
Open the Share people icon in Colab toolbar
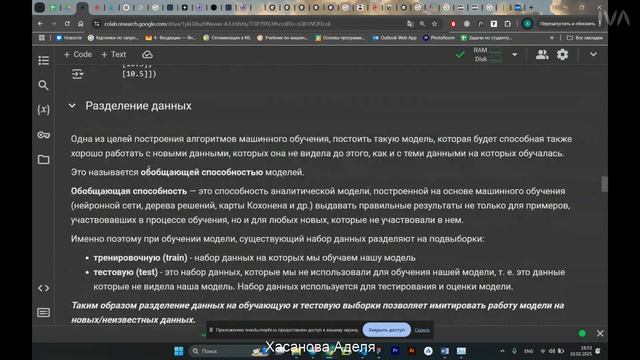click(542, 54)
